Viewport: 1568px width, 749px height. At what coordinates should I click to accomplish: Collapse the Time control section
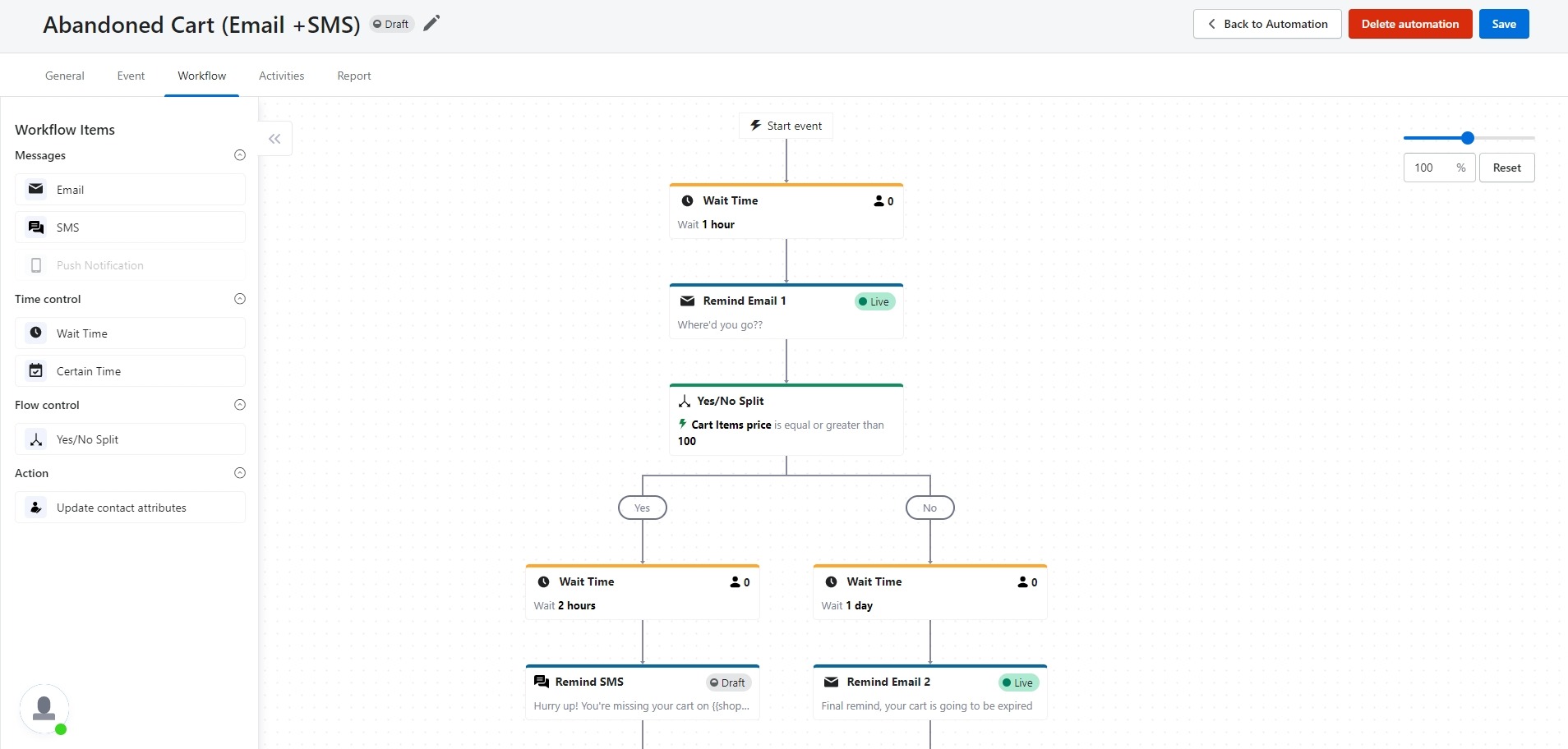click(x=240, y=299)
